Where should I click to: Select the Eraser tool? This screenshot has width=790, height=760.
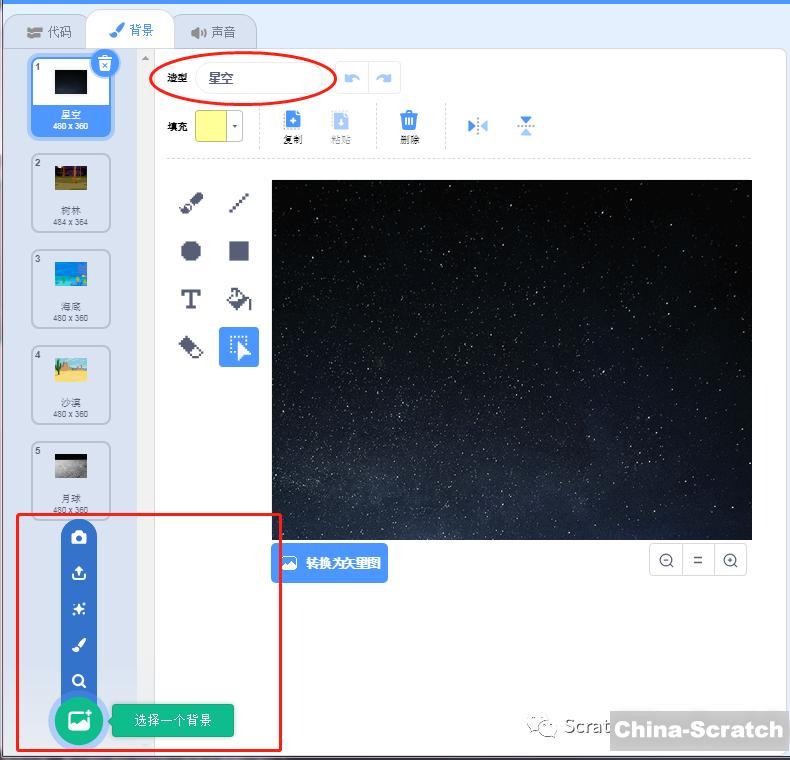tap(191, 347)
